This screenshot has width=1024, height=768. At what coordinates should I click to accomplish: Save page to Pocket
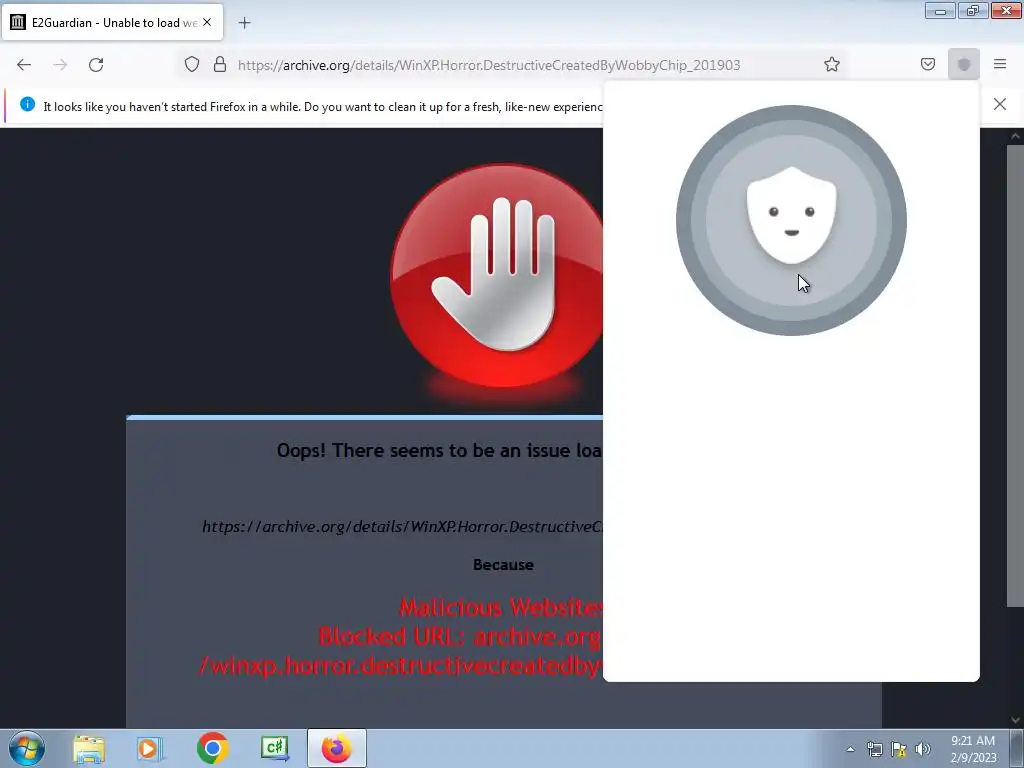tap(928, 64)
